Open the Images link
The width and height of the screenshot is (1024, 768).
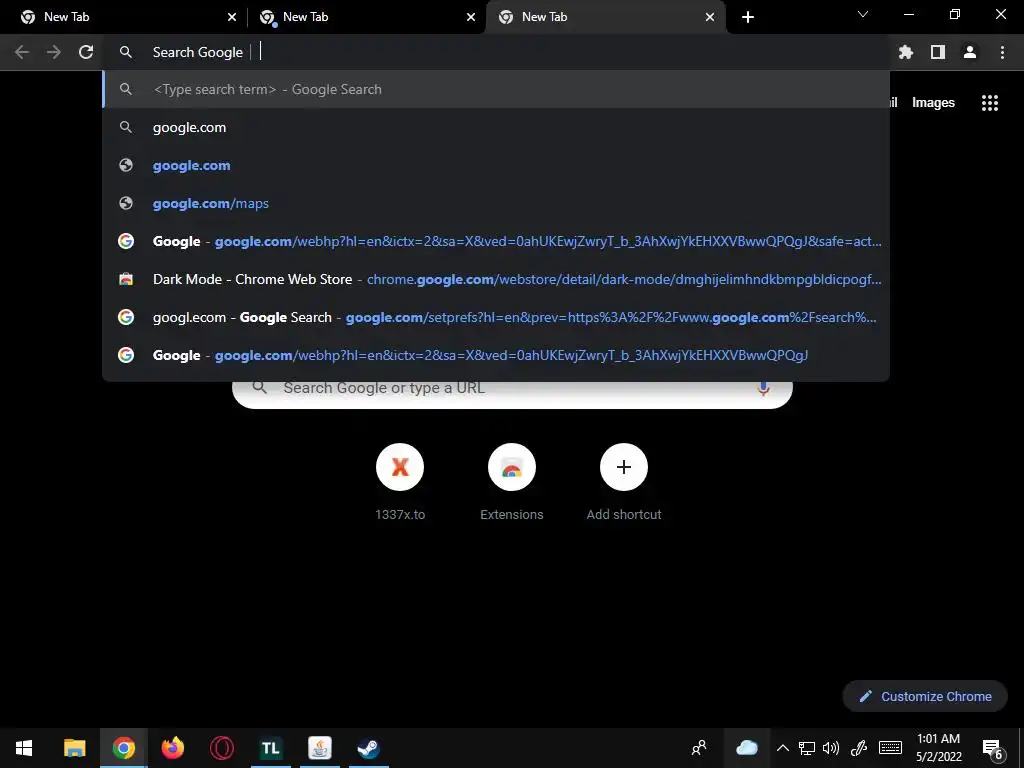933,103
